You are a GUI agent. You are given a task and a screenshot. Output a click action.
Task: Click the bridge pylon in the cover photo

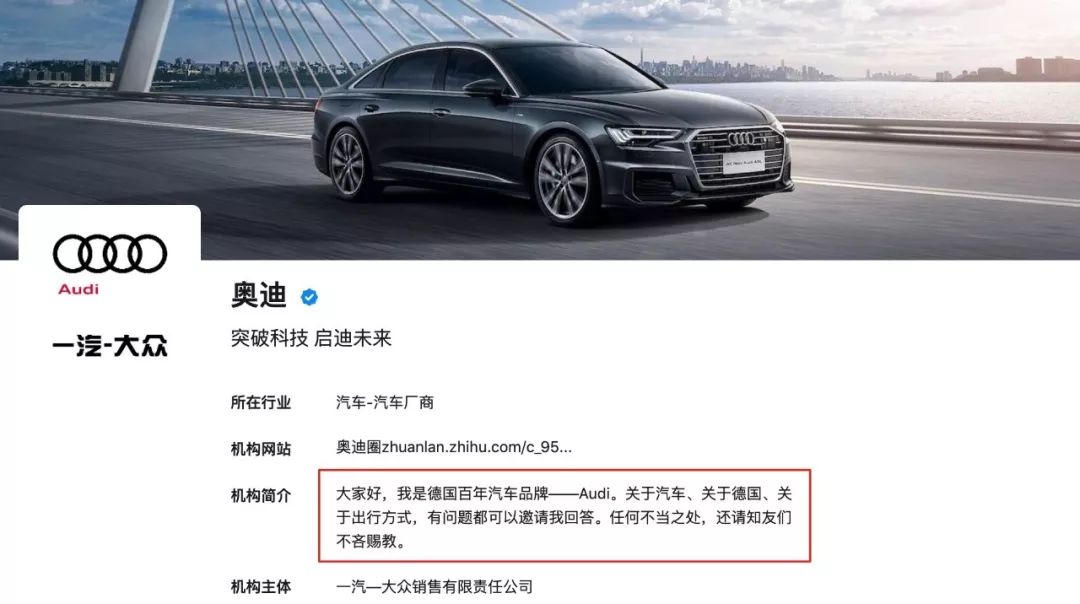(x=145, y=45)
